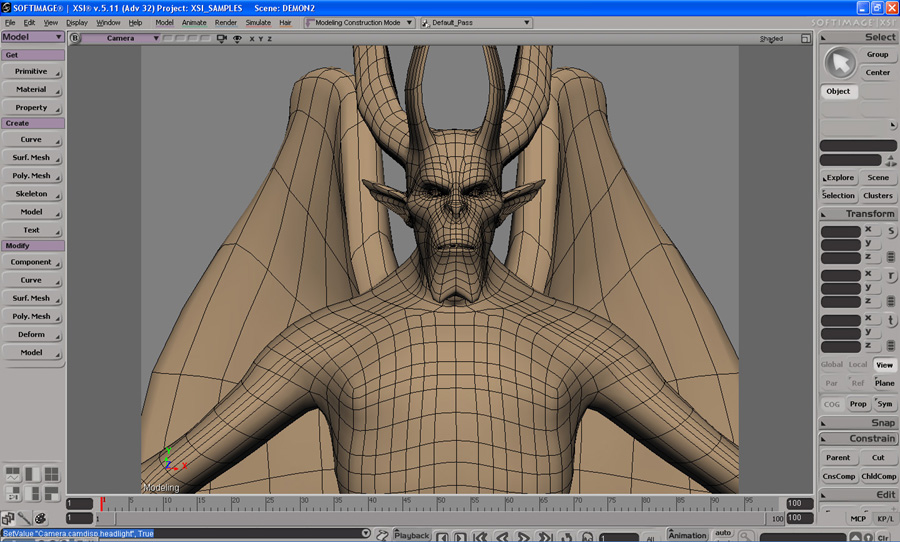The width and height of the screenshot is (900, 542).
Task: Activate the Scale (s) transform tool
Action: pos(891,231)
